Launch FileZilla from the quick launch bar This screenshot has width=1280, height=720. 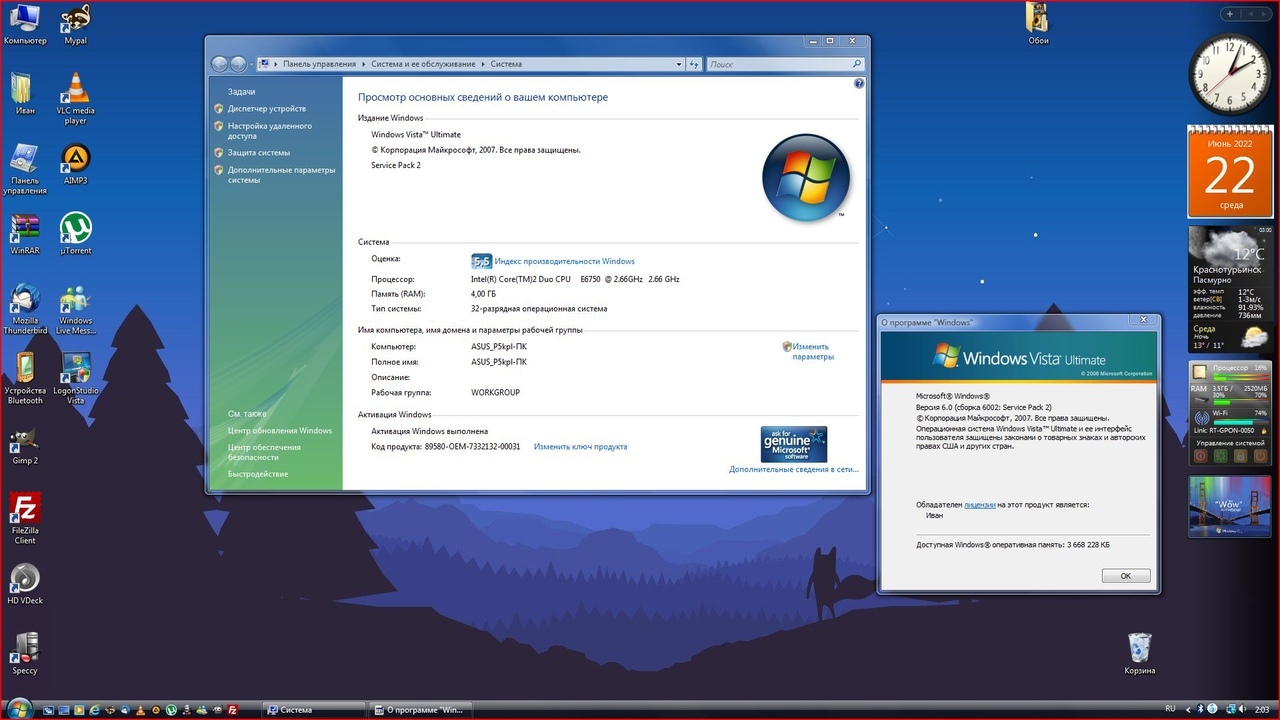[232, 710]
